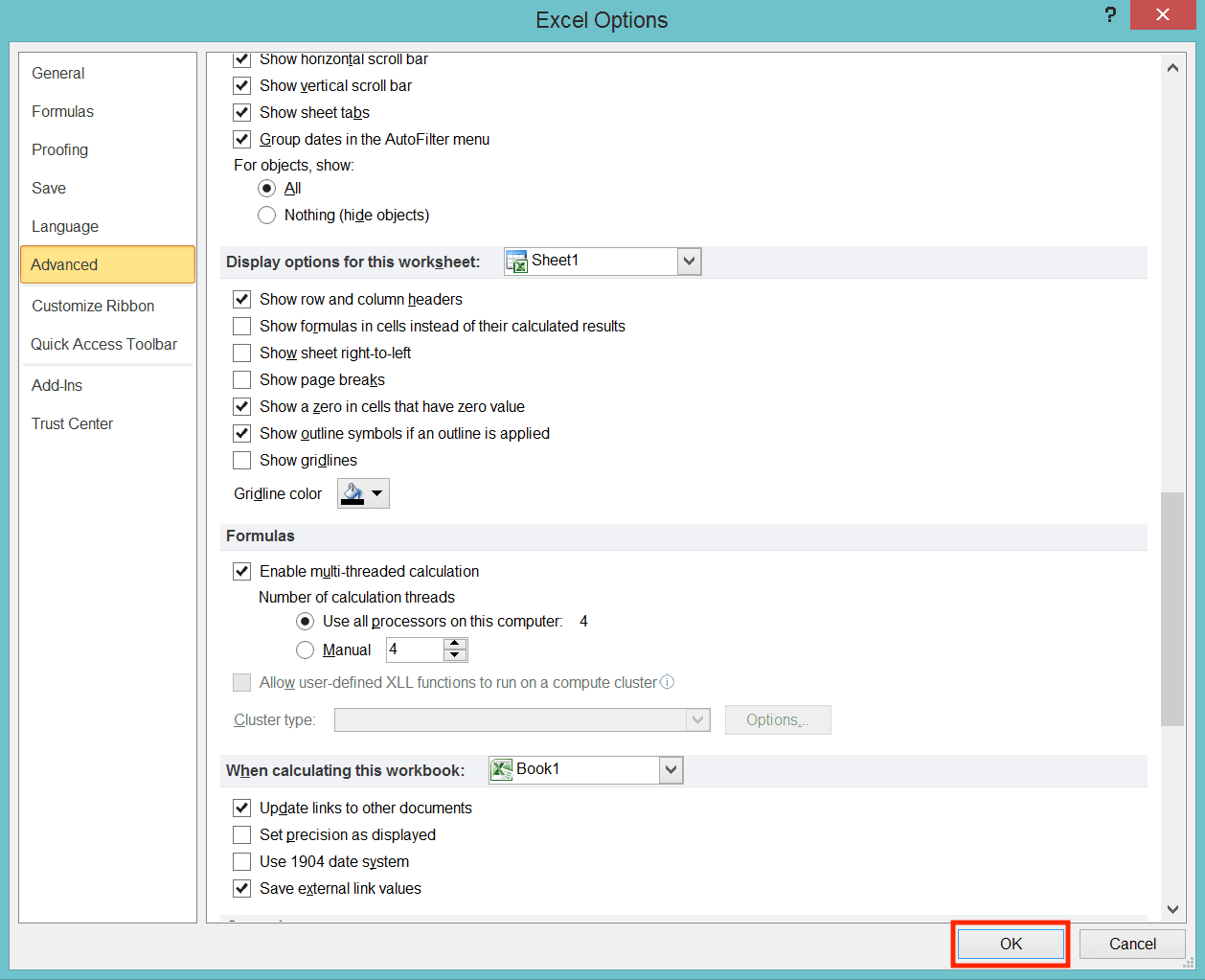1205x980 pixels.
Task: Check the Show page breaks option
Action: click(242, 379)
